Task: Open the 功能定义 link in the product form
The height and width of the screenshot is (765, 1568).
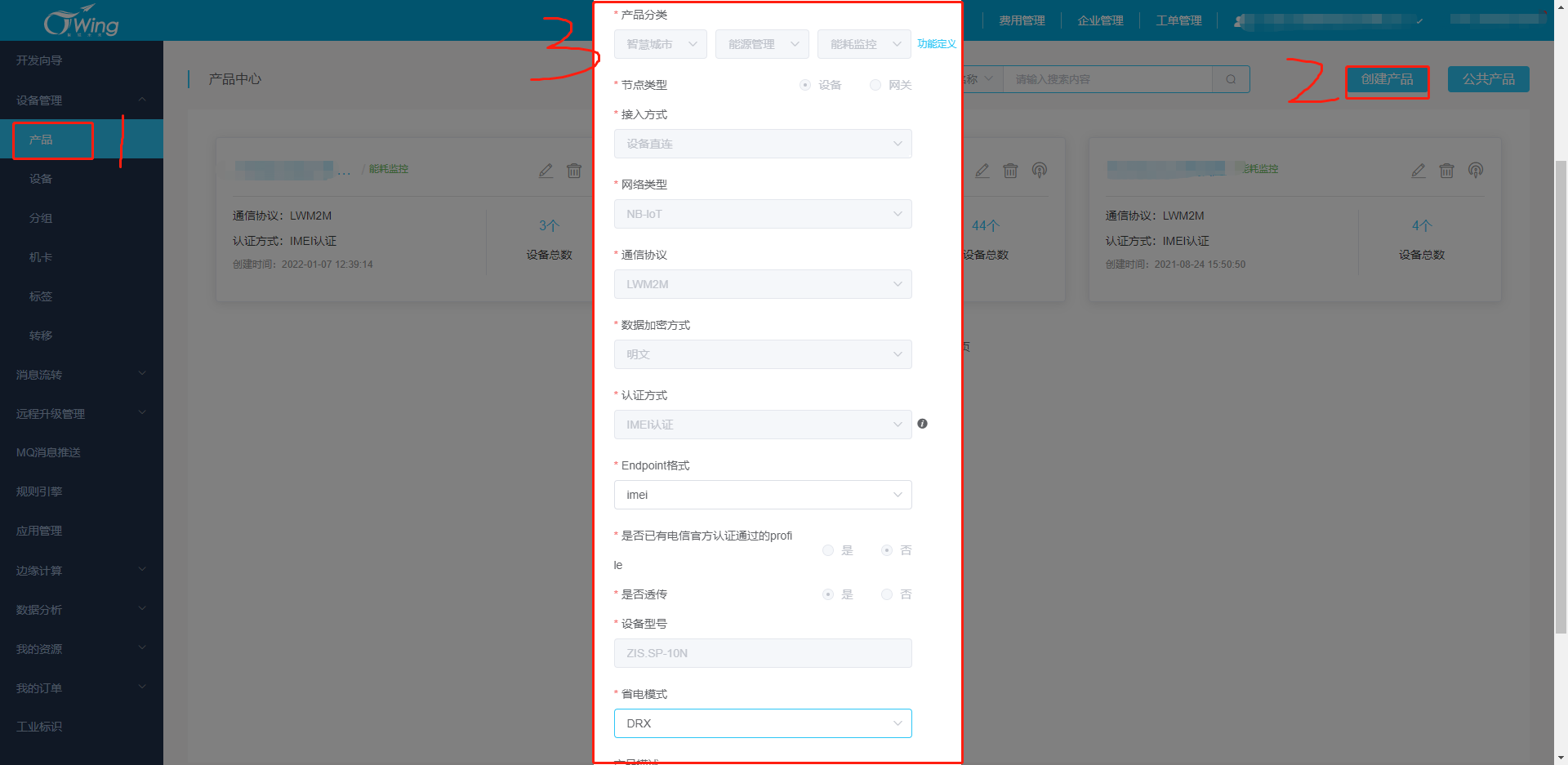Action: point(936,44)
